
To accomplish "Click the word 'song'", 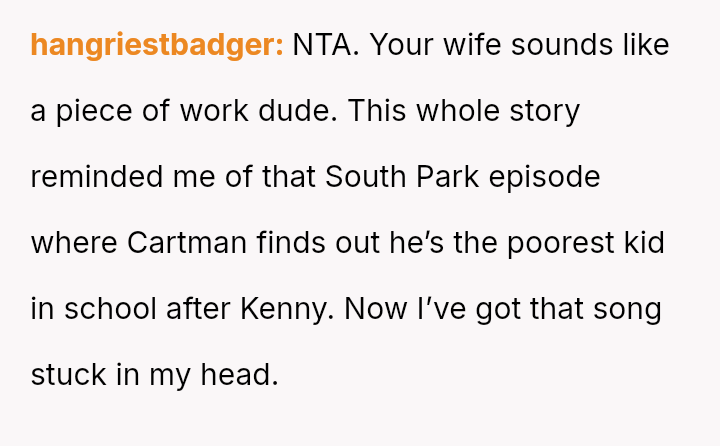I will point(628,309).
